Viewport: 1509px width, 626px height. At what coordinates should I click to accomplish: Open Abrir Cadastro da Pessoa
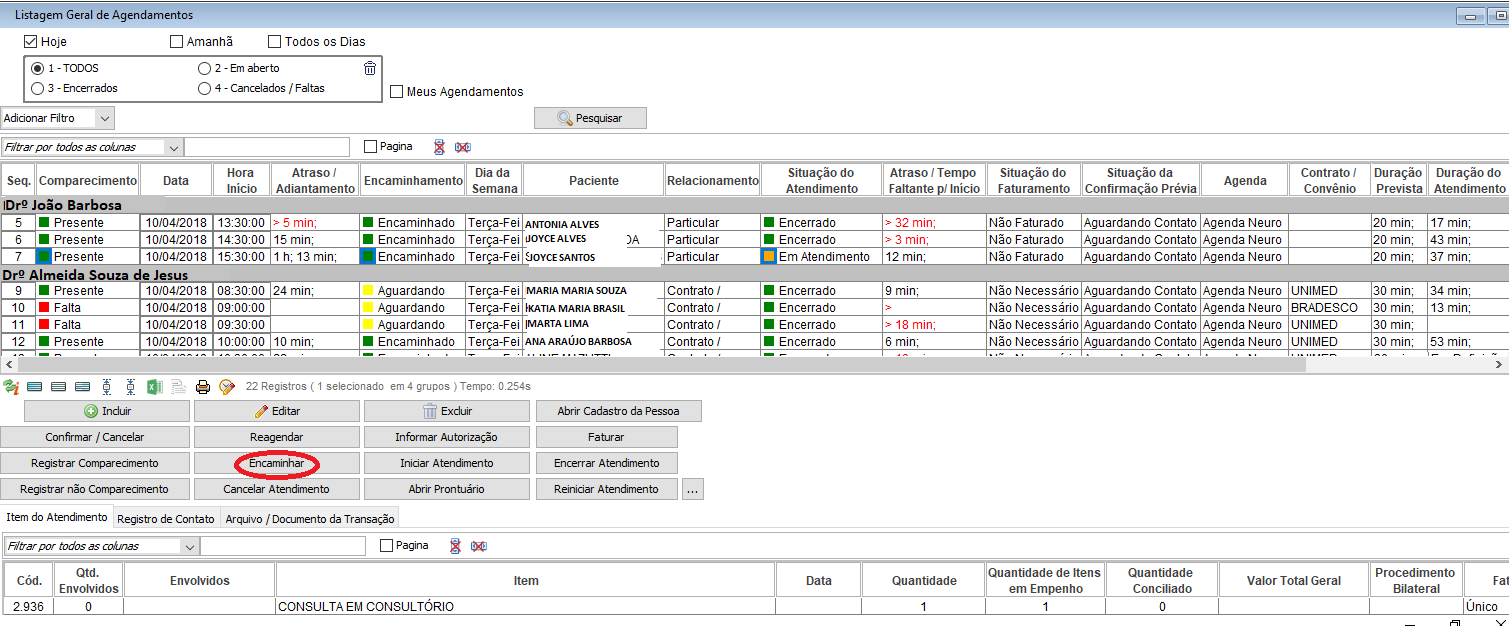pos(619,411)
